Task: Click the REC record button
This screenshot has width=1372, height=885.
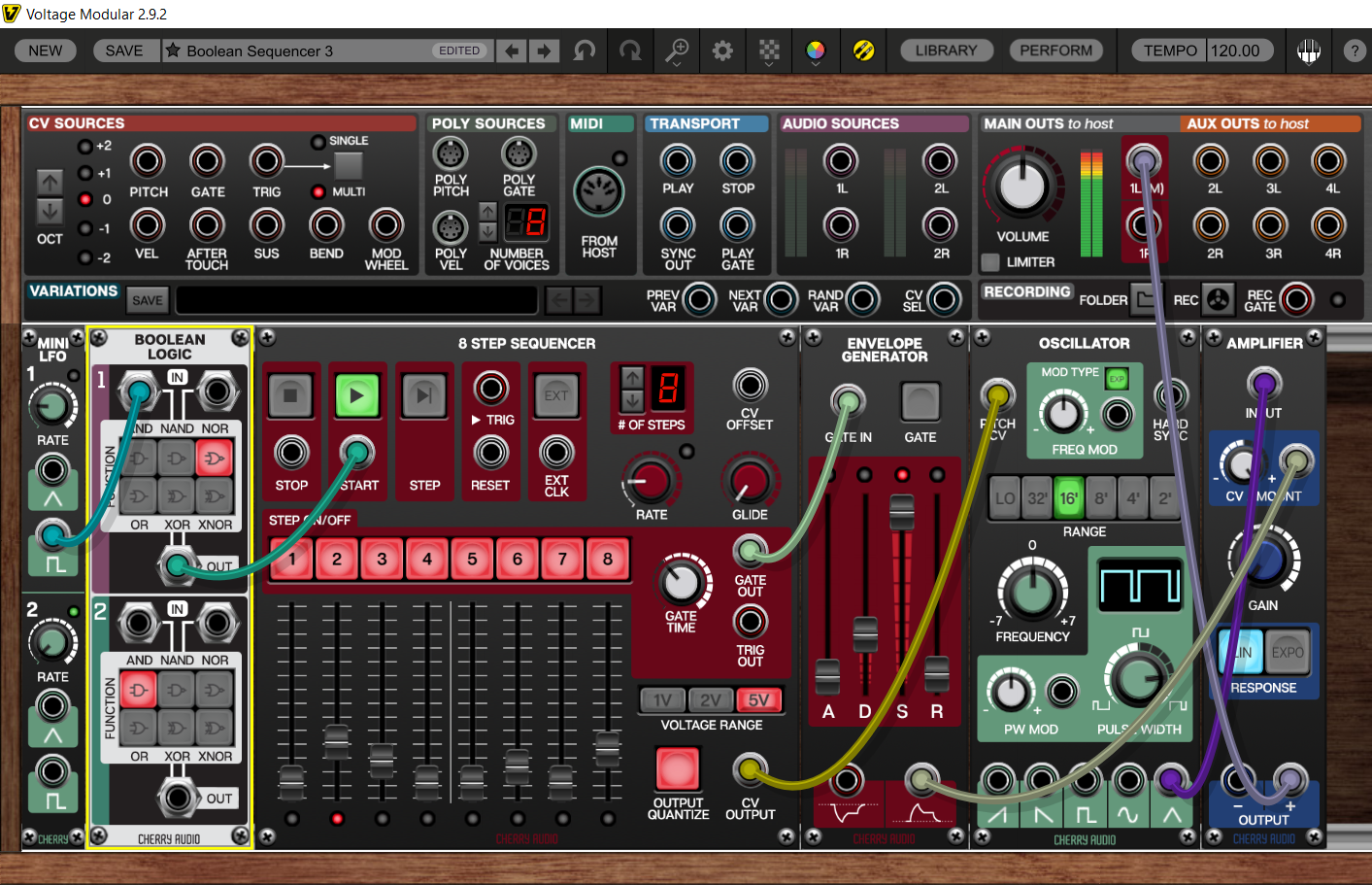Action: click(1218, 299)
